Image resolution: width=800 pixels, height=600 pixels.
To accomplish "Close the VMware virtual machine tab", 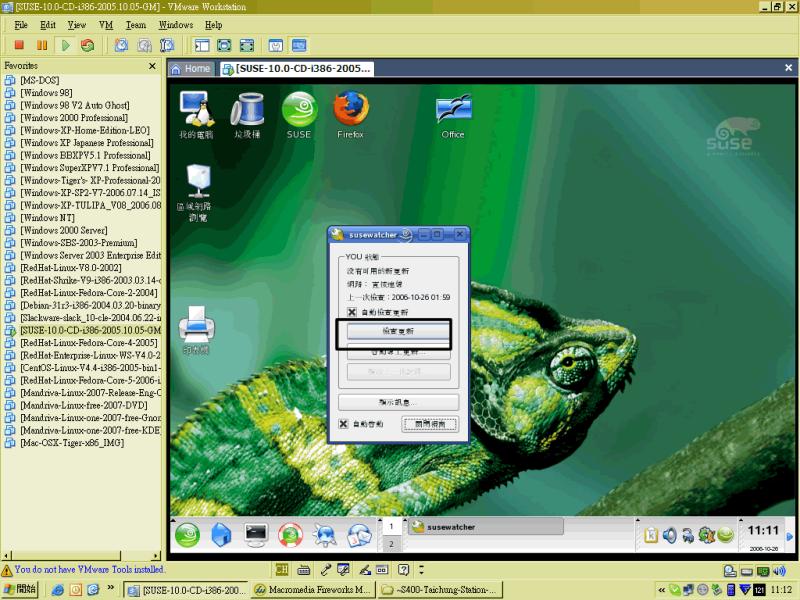I will (788, 67).
